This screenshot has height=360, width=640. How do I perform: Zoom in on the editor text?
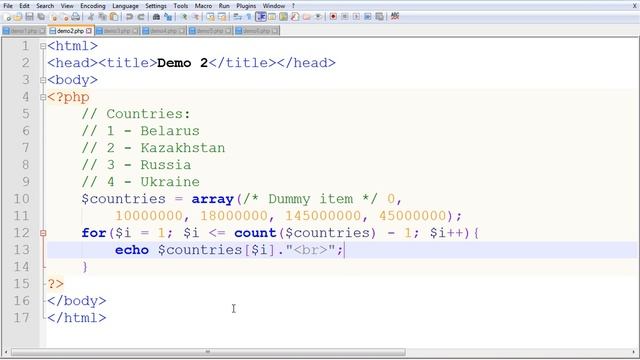tap(184, 17)
